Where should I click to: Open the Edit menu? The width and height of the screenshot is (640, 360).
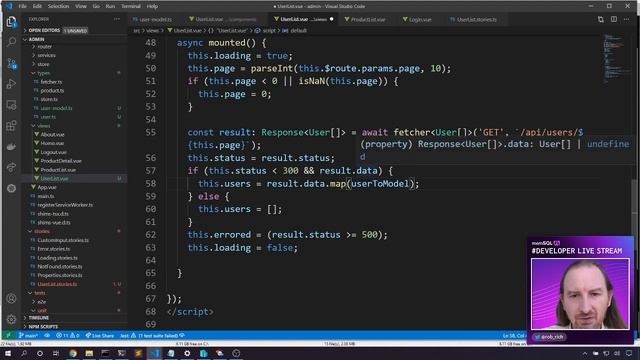pos(37,6)
